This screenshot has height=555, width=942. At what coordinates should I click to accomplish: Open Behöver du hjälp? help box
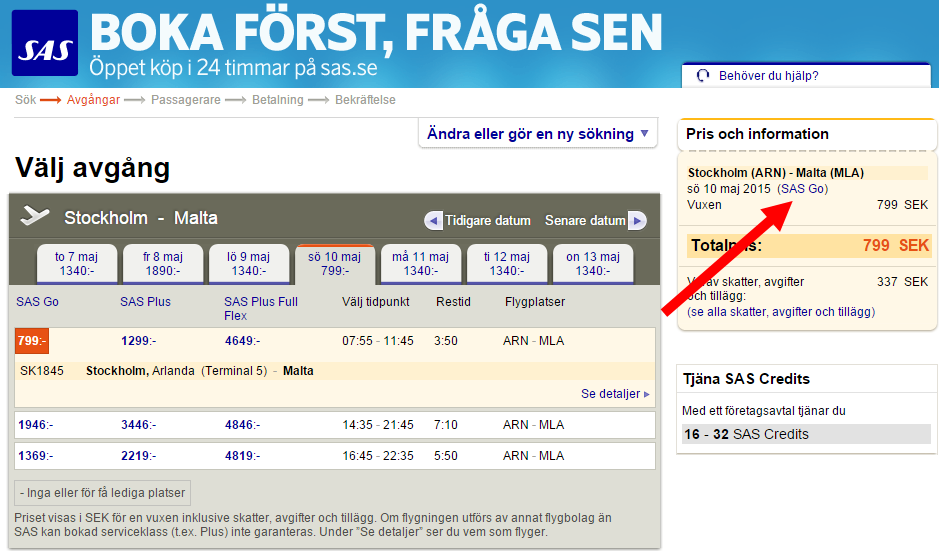click(x=806, y=76)
